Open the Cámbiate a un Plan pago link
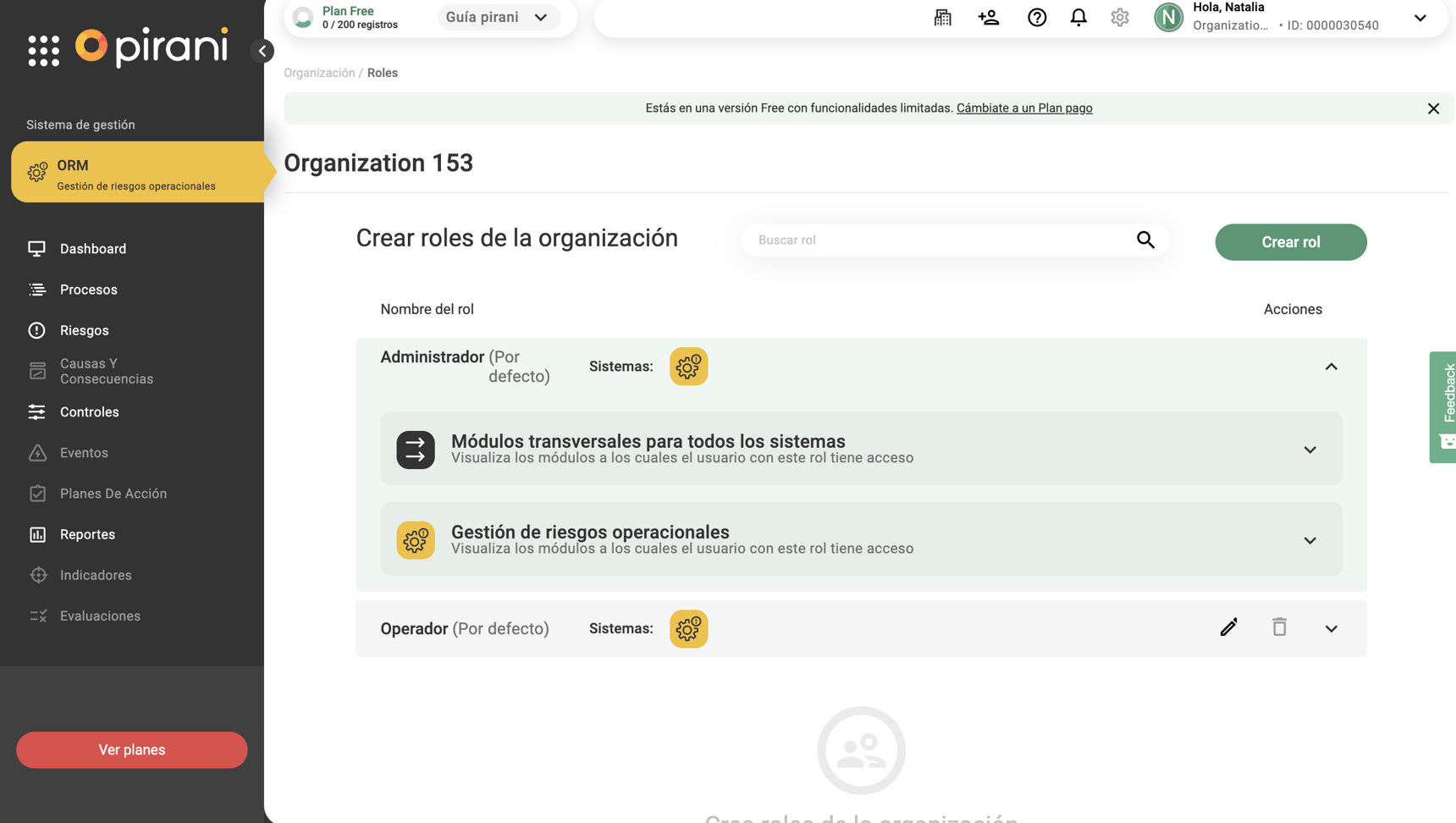 [x=1024, y=108]
